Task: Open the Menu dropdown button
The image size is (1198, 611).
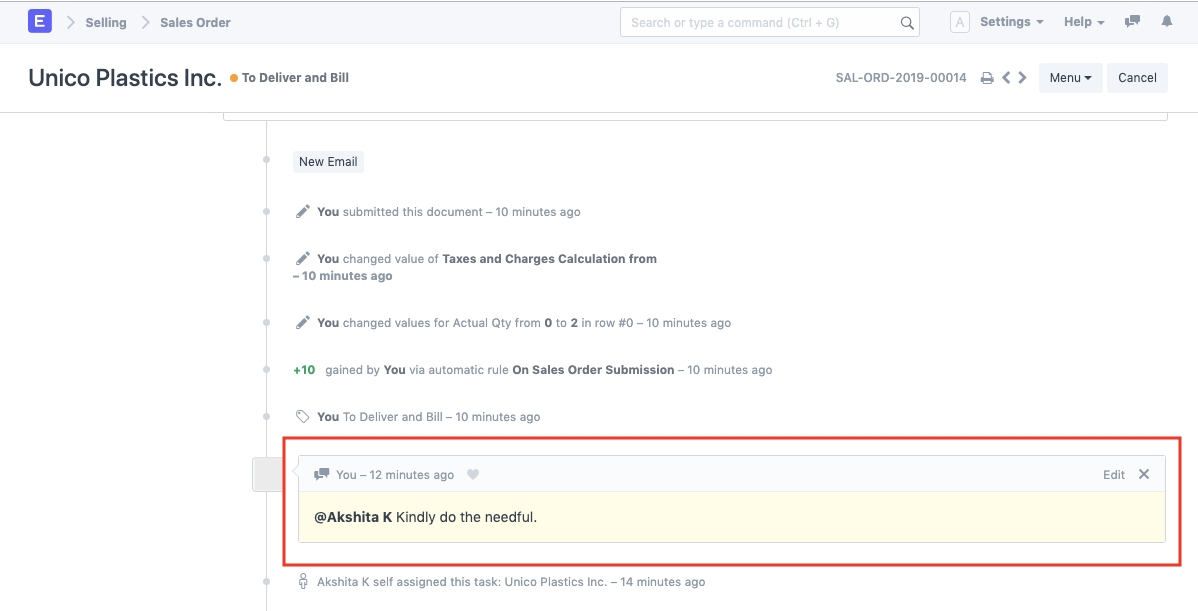Action: click(1070, 78)
